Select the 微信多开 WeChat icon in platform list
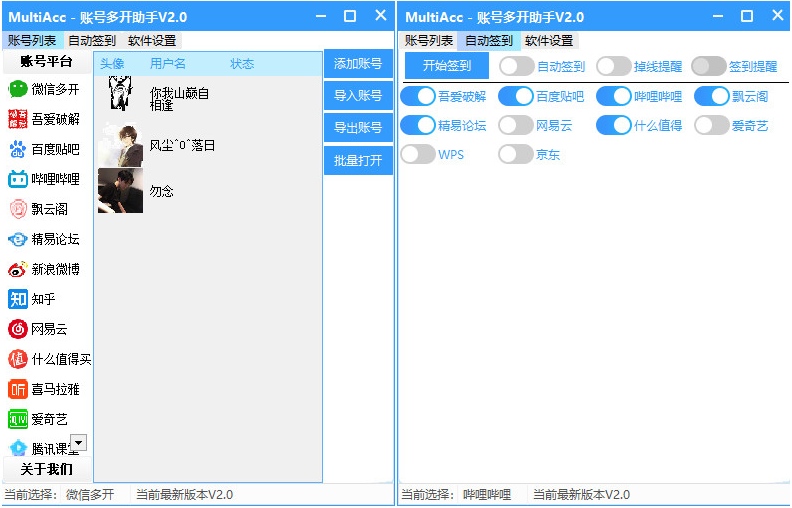 18,89
